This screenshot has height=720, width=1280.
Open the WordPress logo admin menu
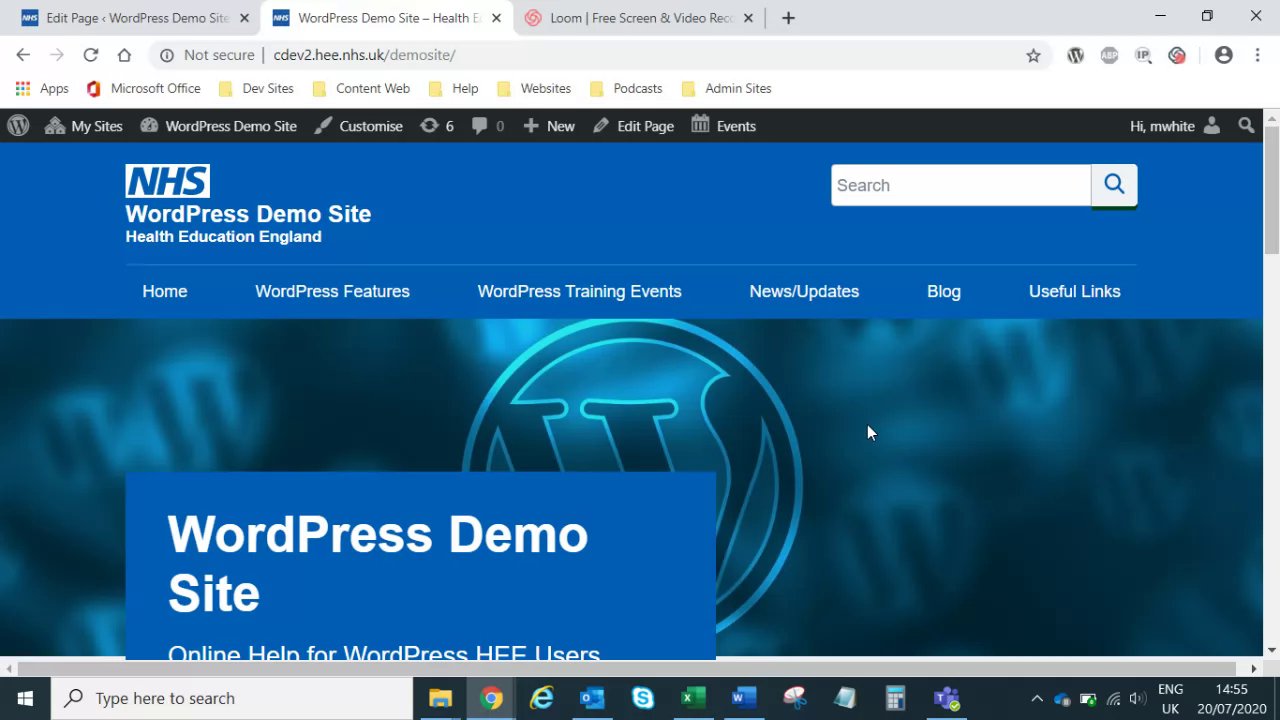point(18,126)
